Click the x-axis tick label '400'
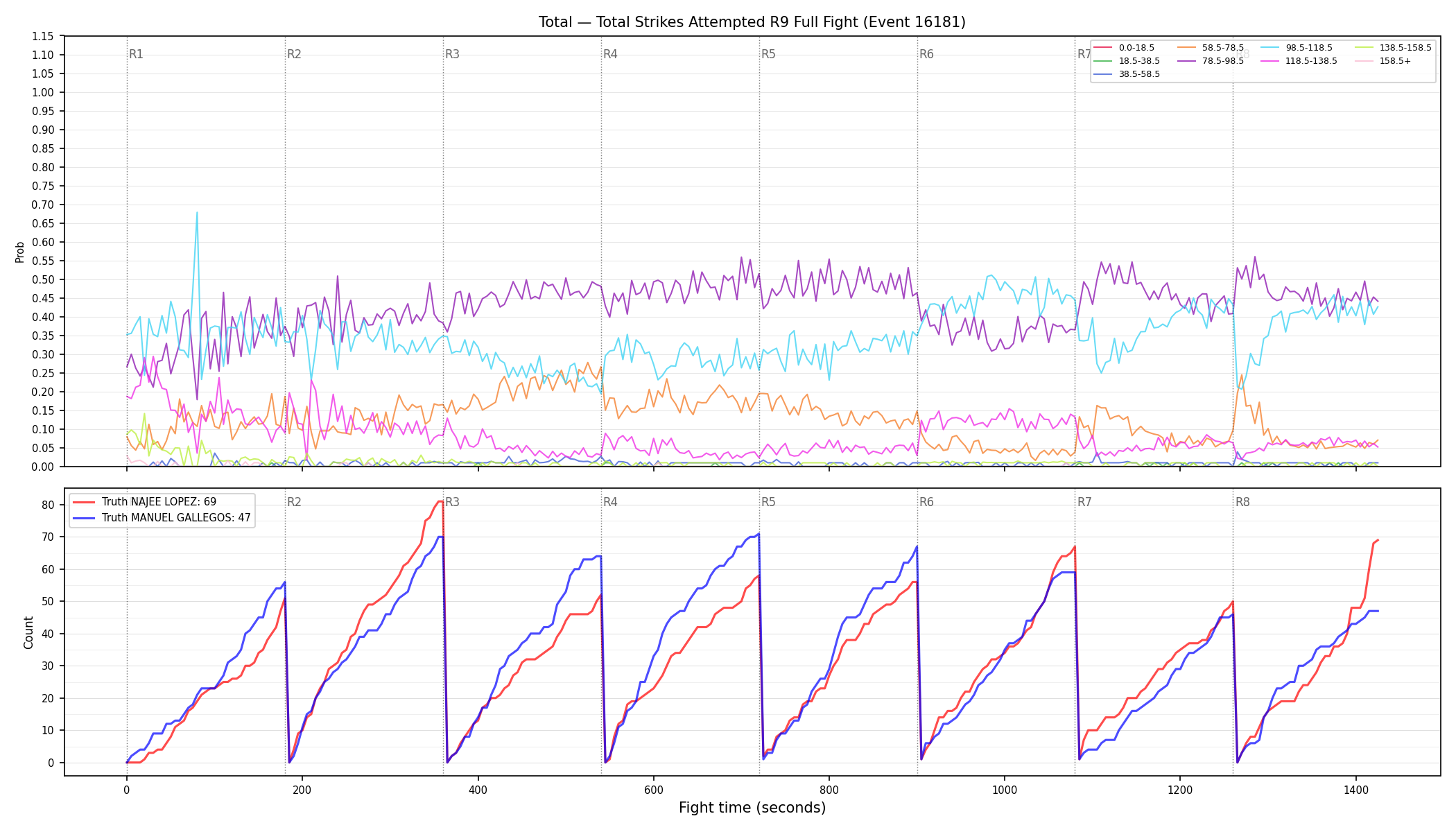 pyautogui.click(x=478, y=790)
